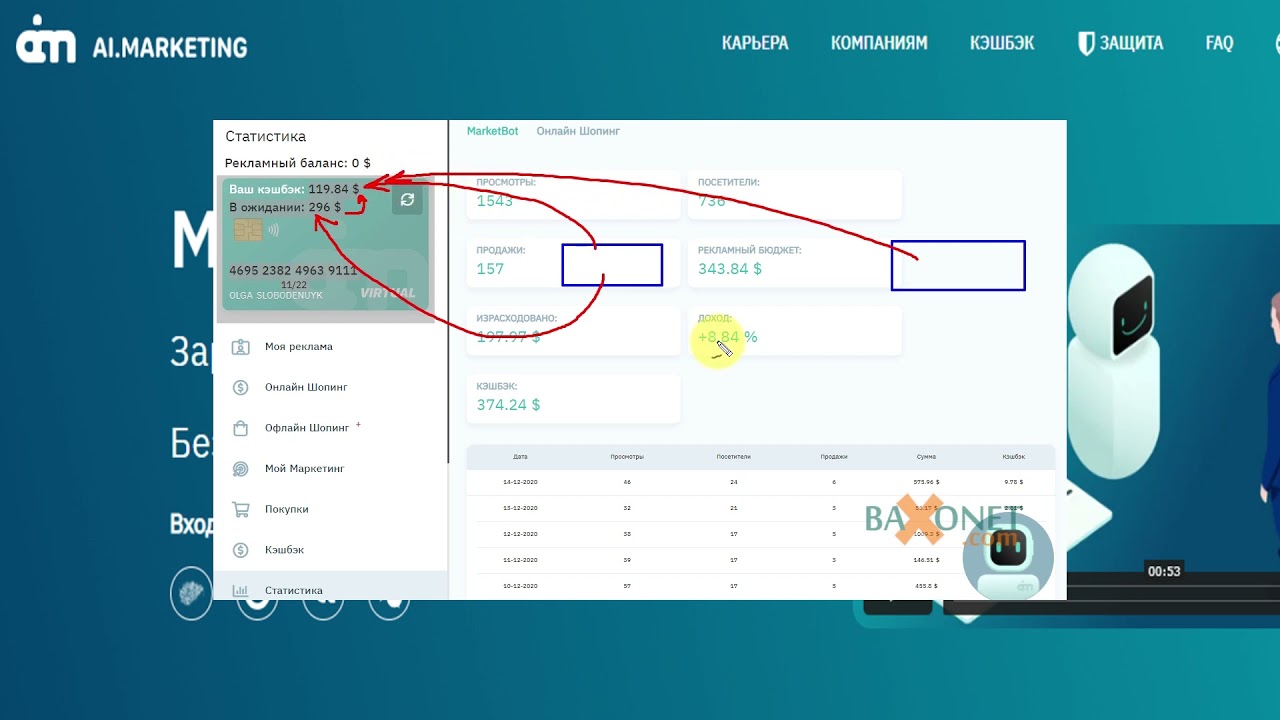The height and width of the screenshot is (720, 1280).
Task: Click the 9.78 $ cashback cell
Action: coord(1014,482)
